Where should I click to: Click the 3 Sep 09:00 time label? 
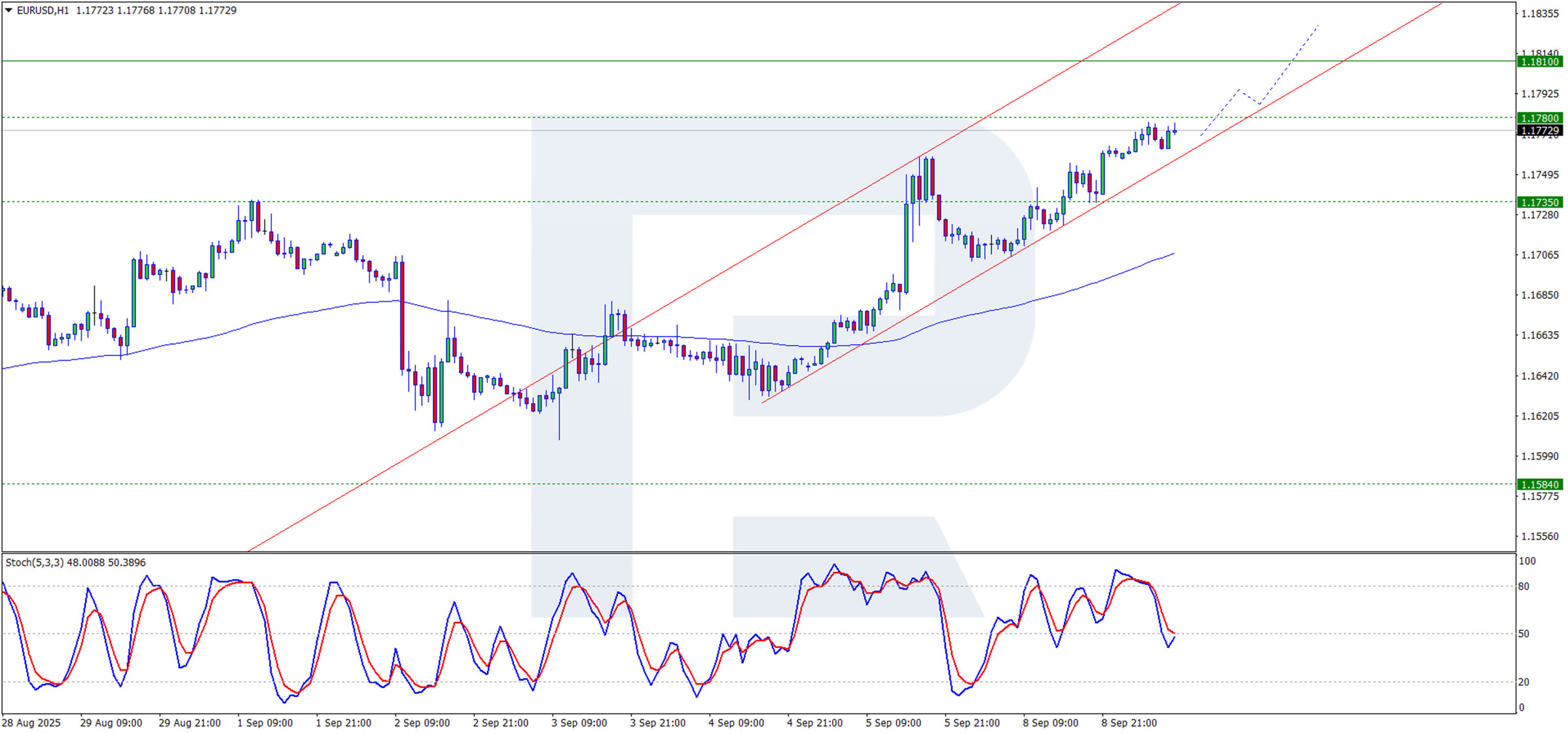[x=579, y=723]
